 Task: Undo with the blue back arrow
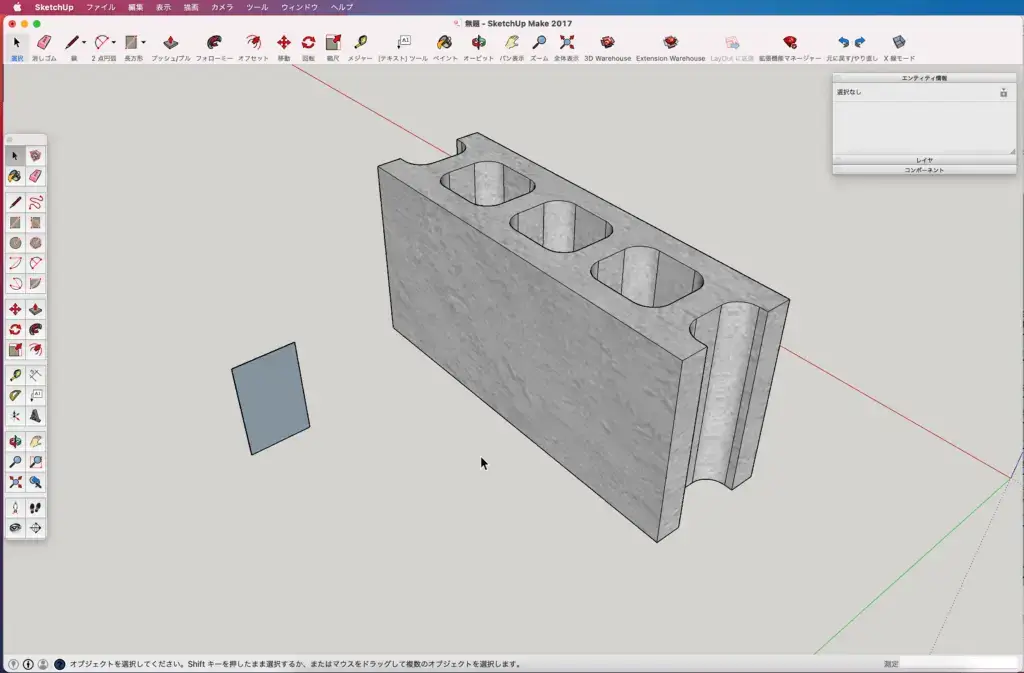[x=844, y=42]
